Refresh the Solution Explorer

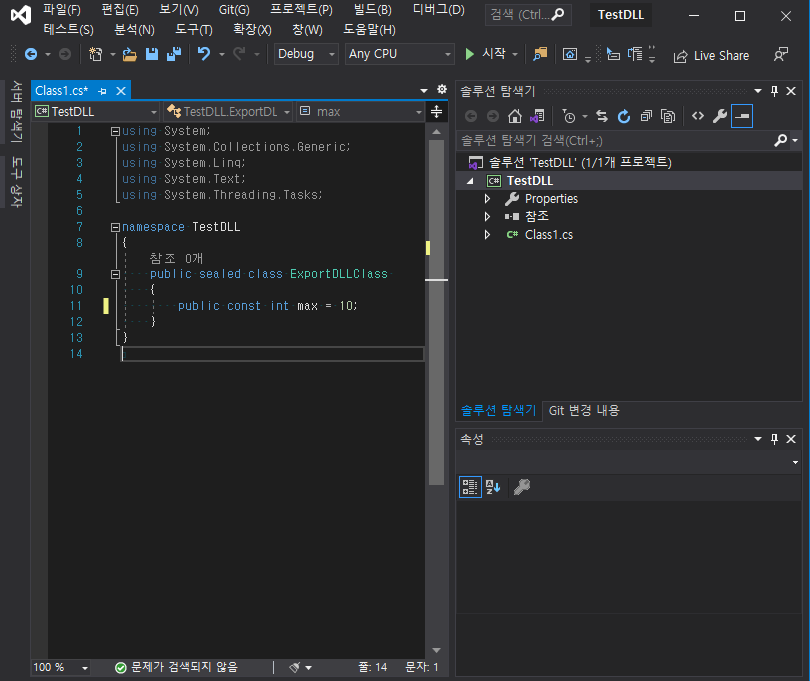(x=624, y=116)
